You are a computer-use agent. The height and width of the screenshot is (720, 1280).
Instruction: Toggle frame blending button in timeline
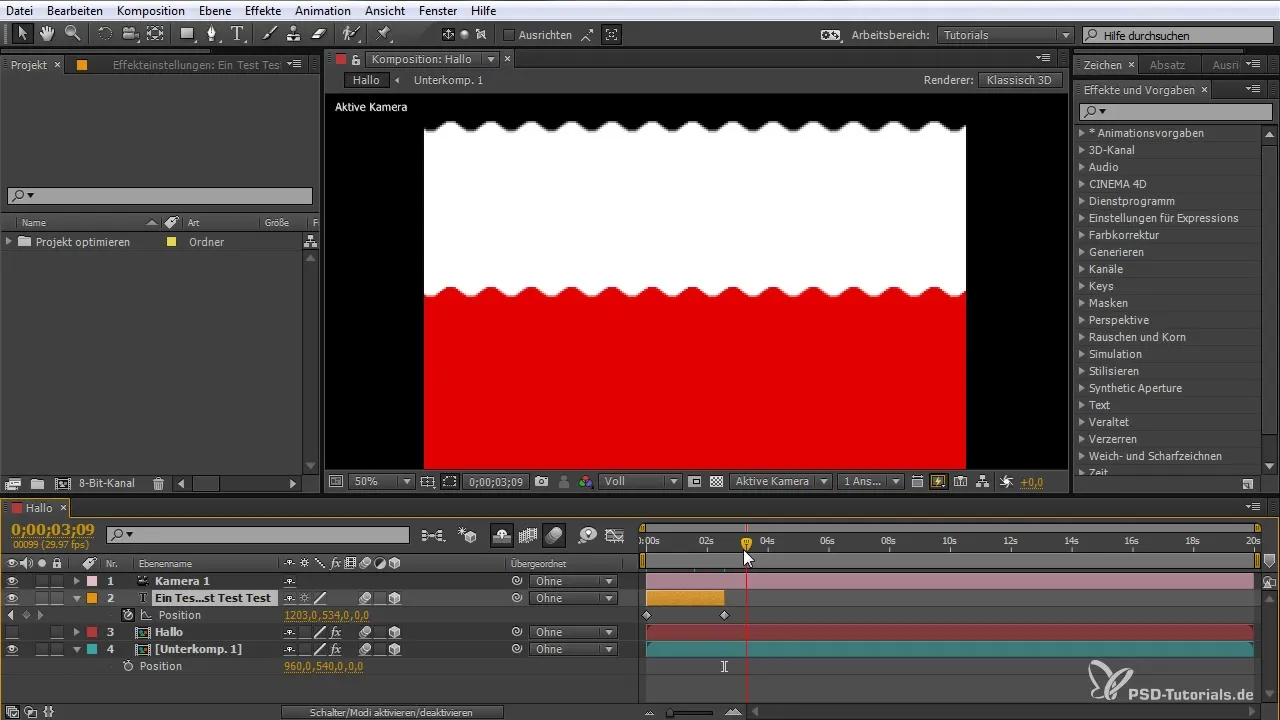tap(528, 535)
